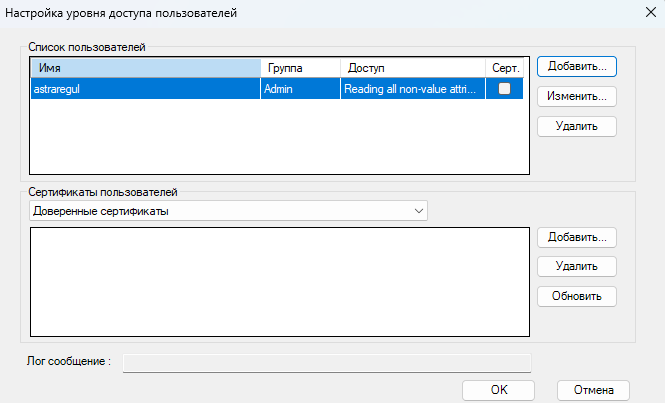Confirm the dialog with OK

498,389
